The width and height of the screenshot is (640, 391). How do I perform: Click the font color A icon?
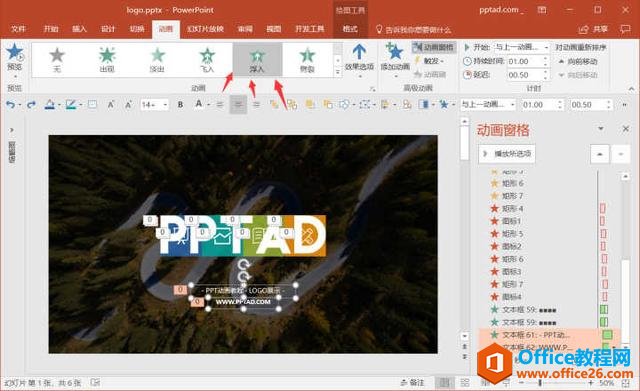pos(199,104)
